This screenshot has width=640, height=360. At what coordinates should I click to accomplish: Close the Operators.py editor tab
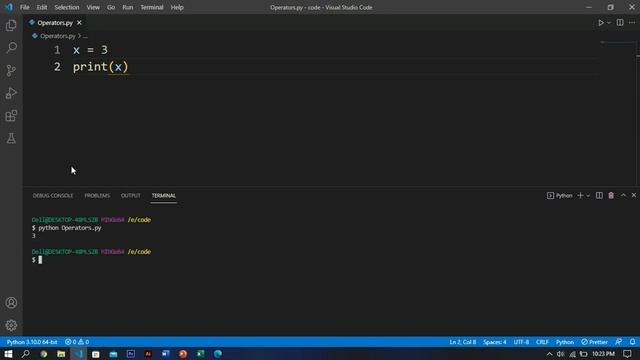coord(79,23)
